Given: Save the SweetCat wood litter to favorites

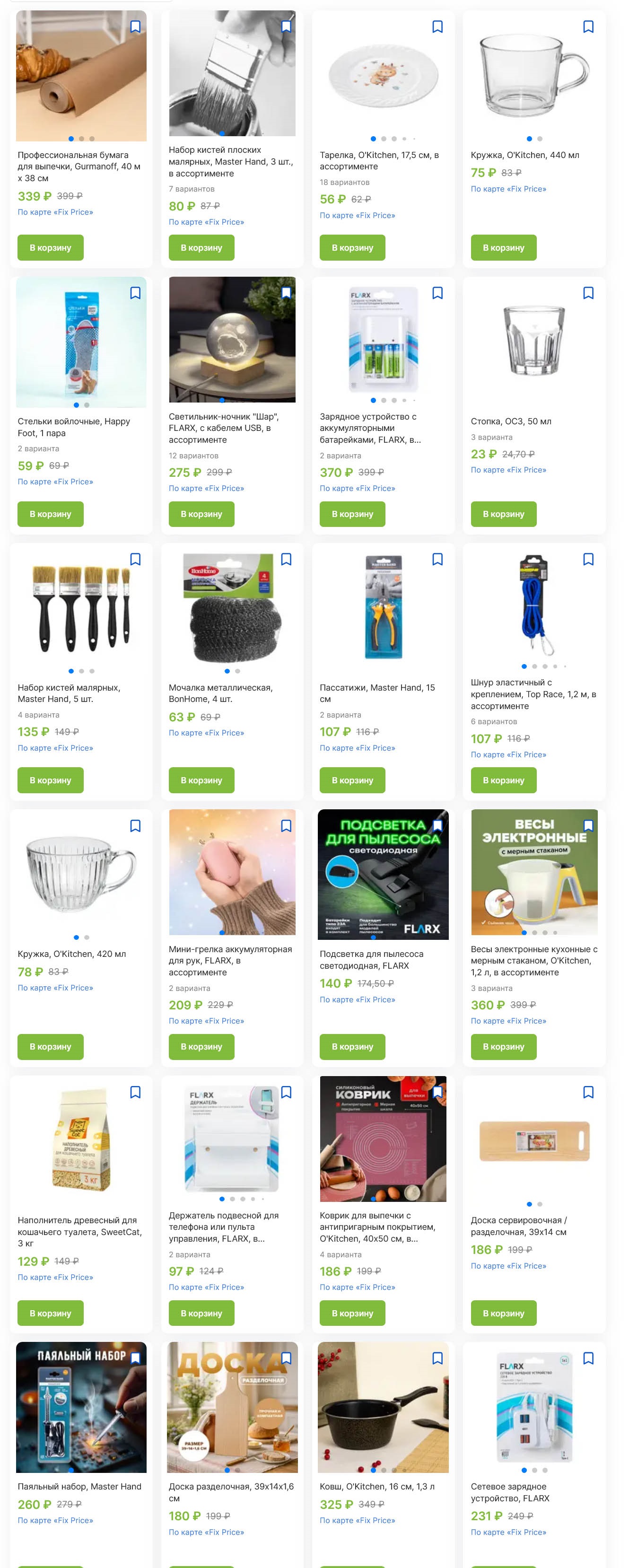Looking at the screenshot, I should click(x=135, y=1092).
